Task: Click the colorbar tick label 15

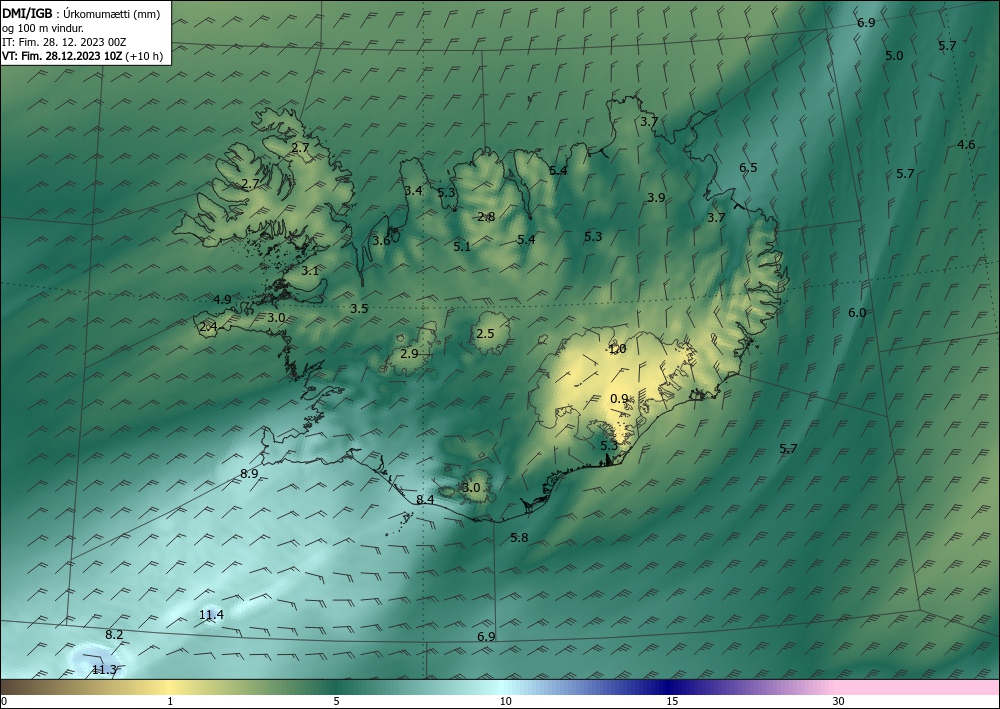Action: (x=672, y=702)
